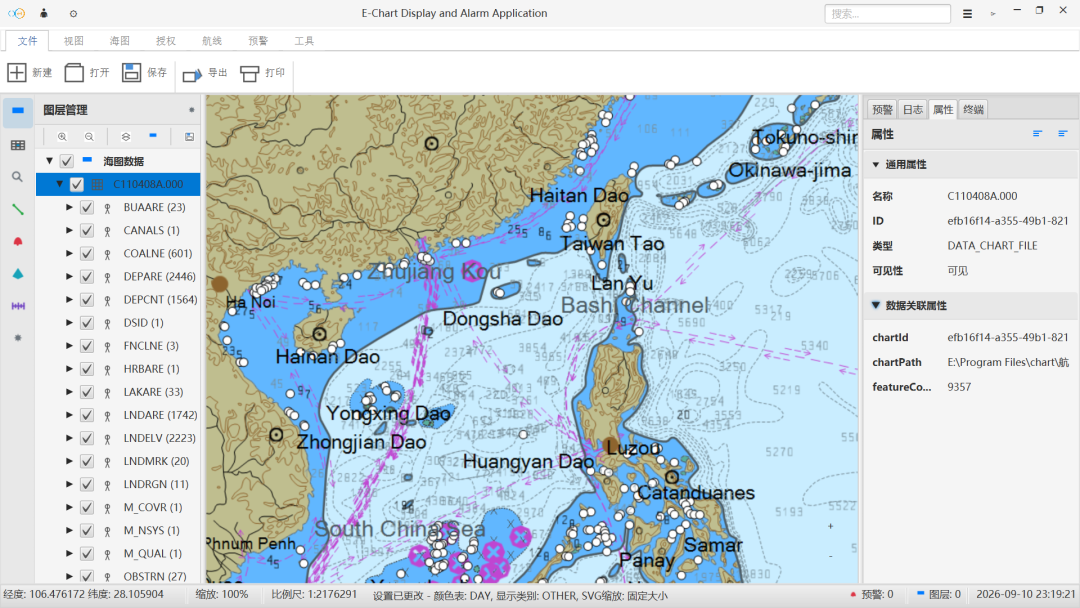This screenshot has height=608, width=1080.
Task: Open the gear settings in the 图层管理 header
Action: tap(191, 110)
